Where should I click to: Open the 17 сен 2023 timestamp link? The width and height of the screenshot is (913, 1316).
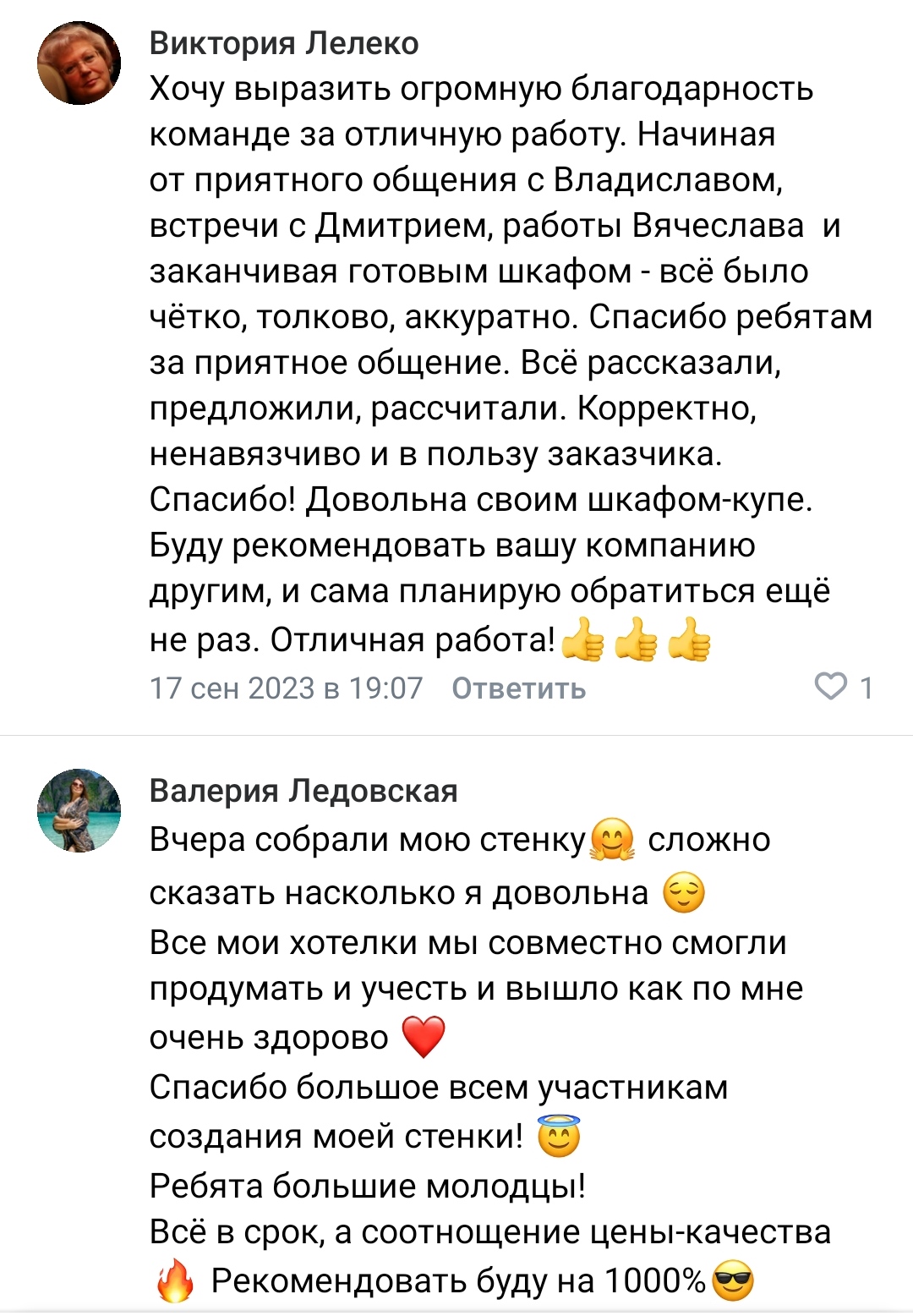click(x=286, y=688)
